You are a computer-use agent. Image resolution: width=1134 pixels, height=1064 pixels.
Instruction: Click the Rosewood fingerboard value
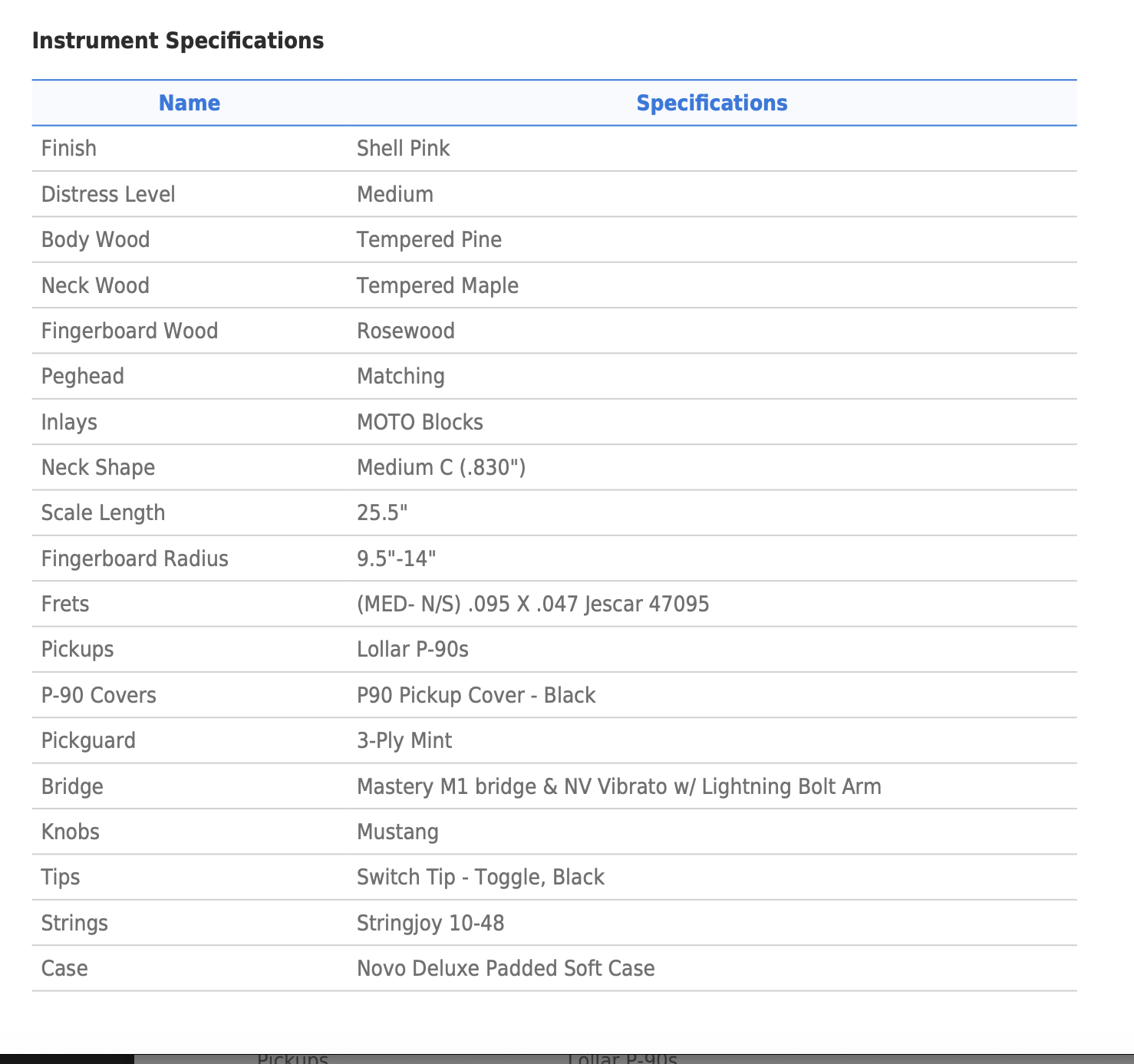406,331
